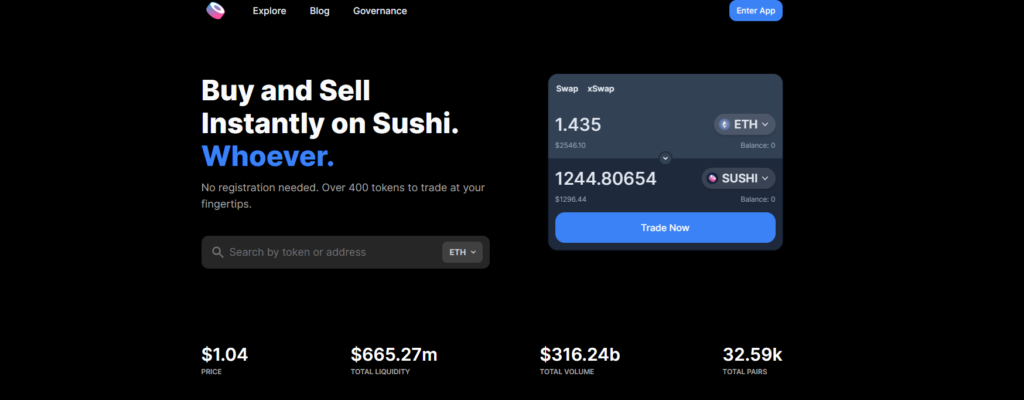Click the Trade Now button
The image size is (1024, 400).
665,227
